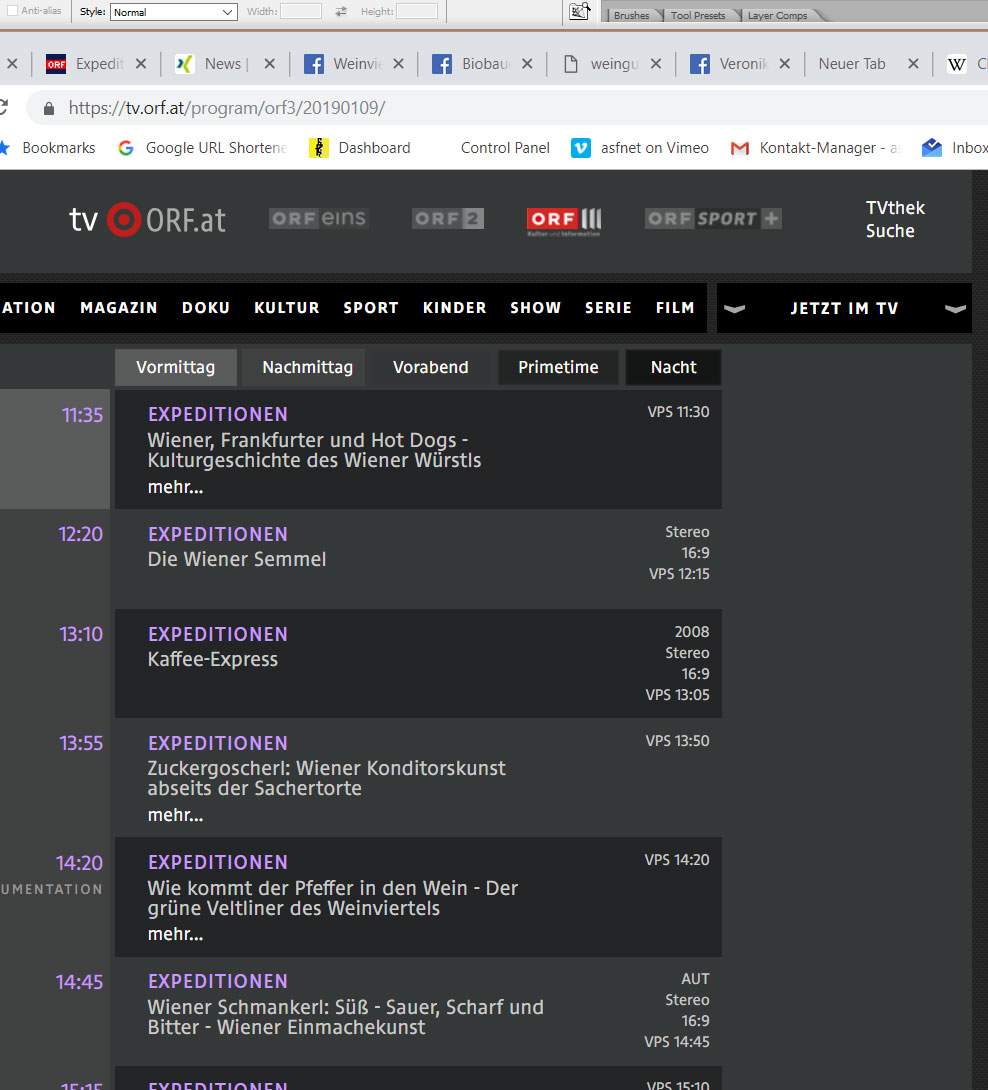Open the Die Wiener Semmel programme entry

(237, 559)
